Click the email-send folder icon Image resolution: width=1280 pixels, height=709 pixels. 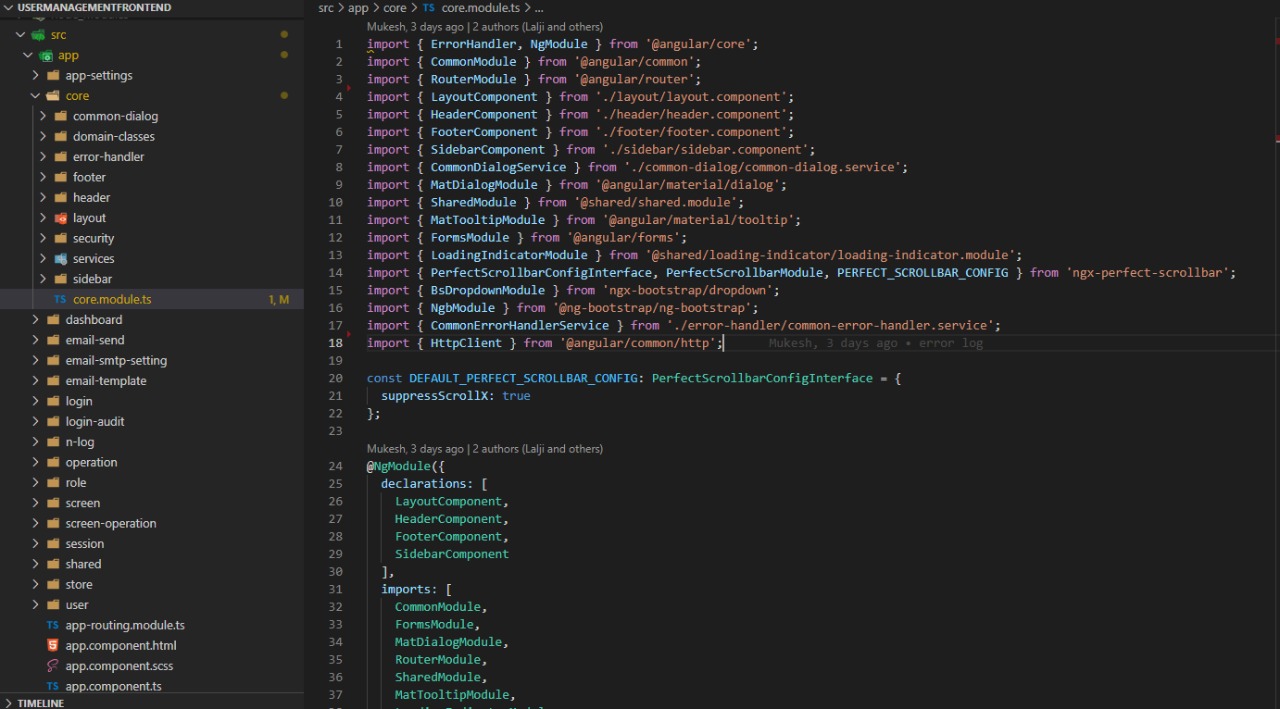pyautogui.click(x=52, y=340)
